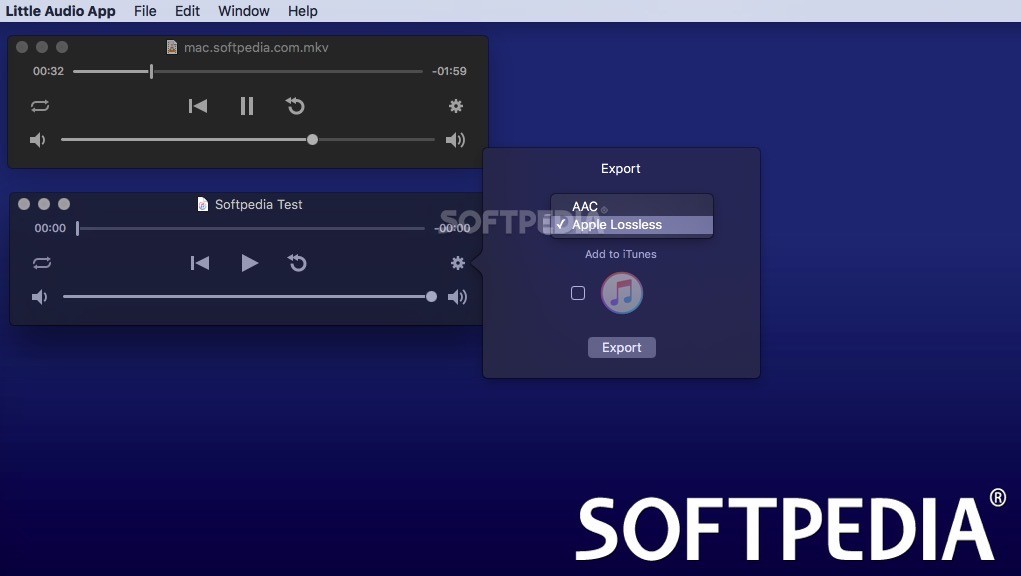
Task: Click playback position marker in Softpedia Test player
Action: 77,228
